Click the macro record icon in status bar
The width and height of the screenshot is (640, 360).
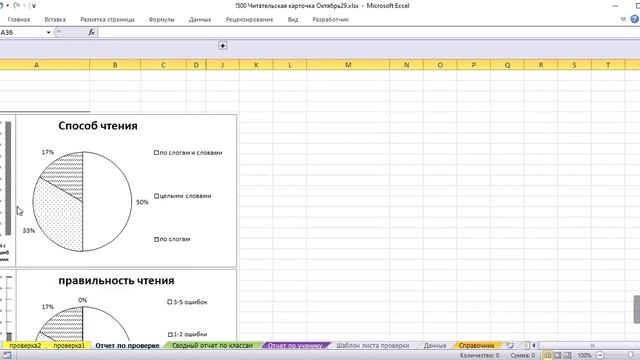pyautogui.click(x=7, y=356)
